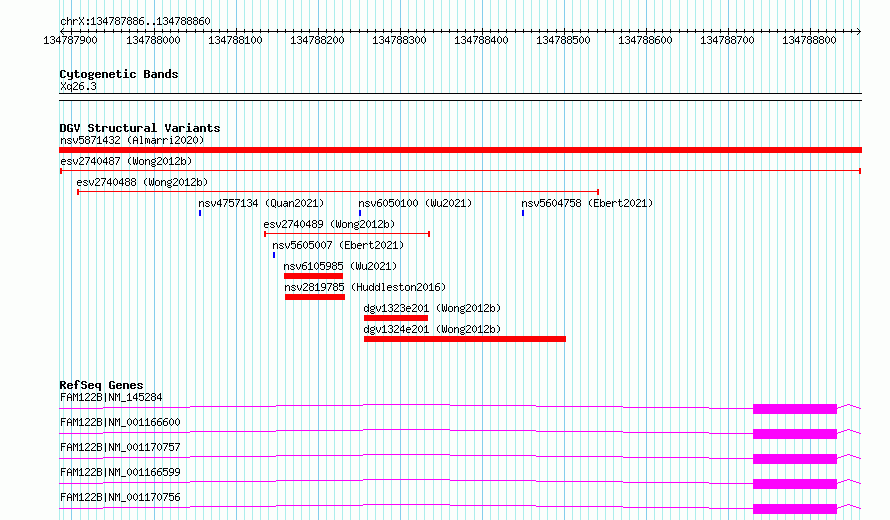Click the red bar under nsv2819785
The image size is (890, 520).
click(x=314, y=297)
